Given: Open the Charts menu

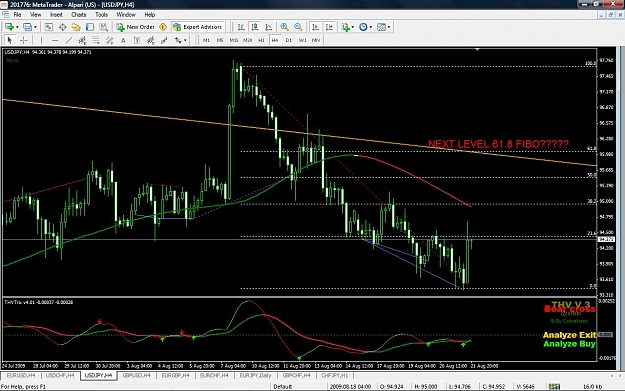Looking at the screenshot, I should (x=79, y=15).
